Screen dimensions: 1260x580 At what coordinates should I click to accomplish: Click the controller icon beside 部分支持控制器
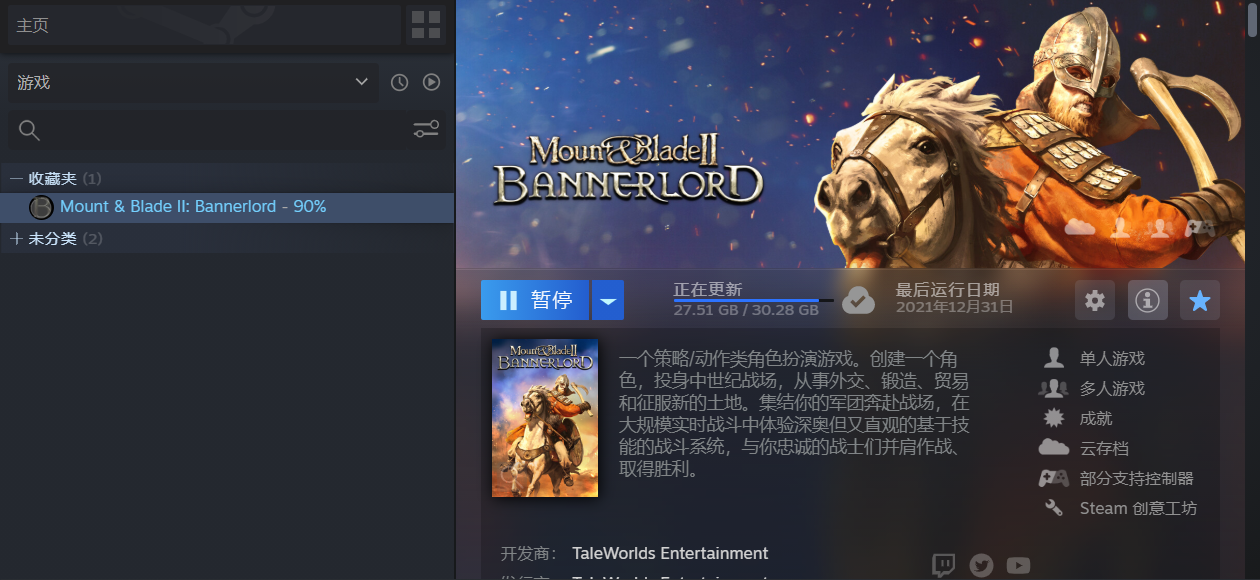click(x=1054, y=478)
